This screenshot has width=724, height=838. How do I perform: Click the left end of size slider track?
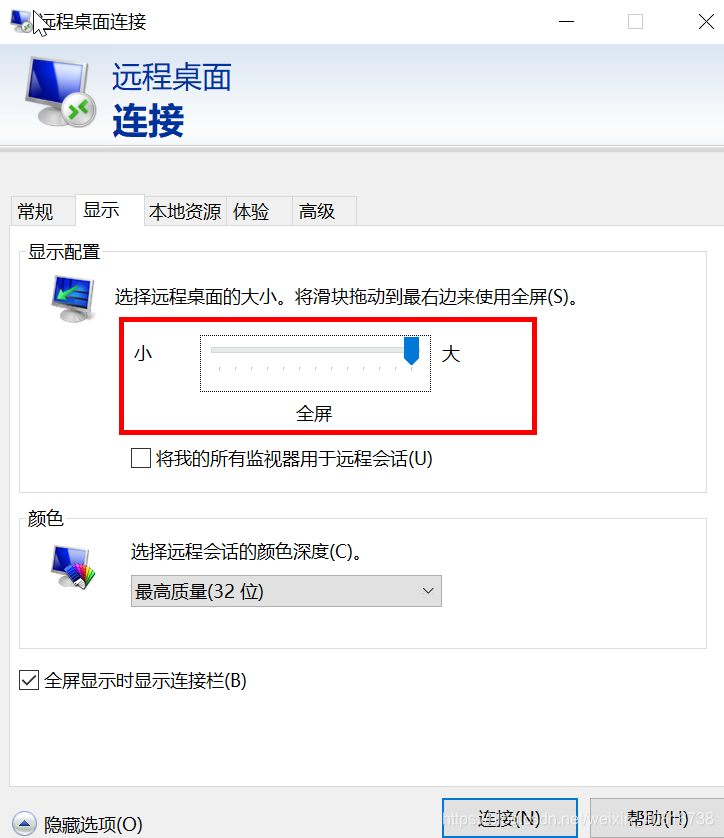click(214, 350)
